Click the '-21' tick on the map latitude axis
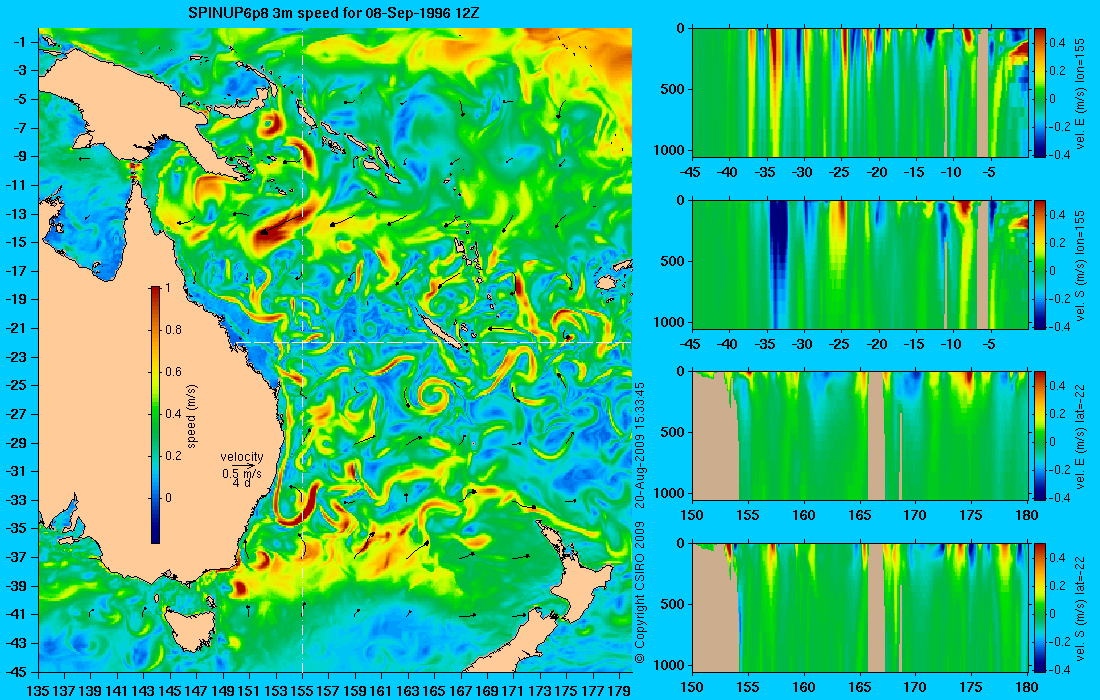 coord(17,328)
